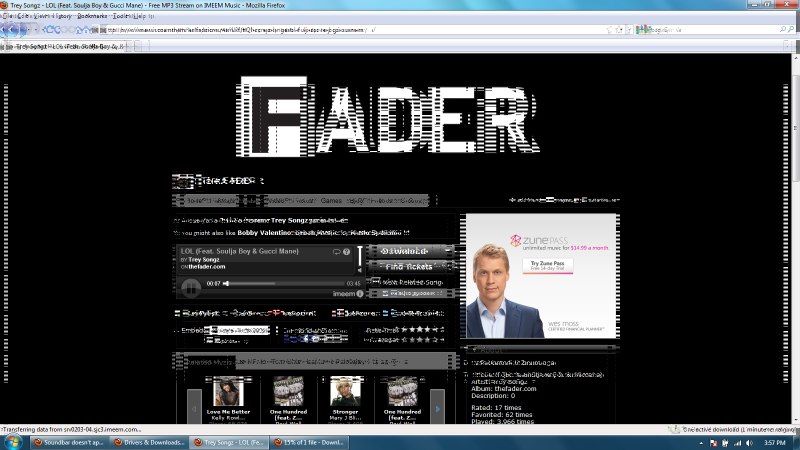The image size is (800, 450).
Task: Rate this track with the fifth star
Action: 435,330
